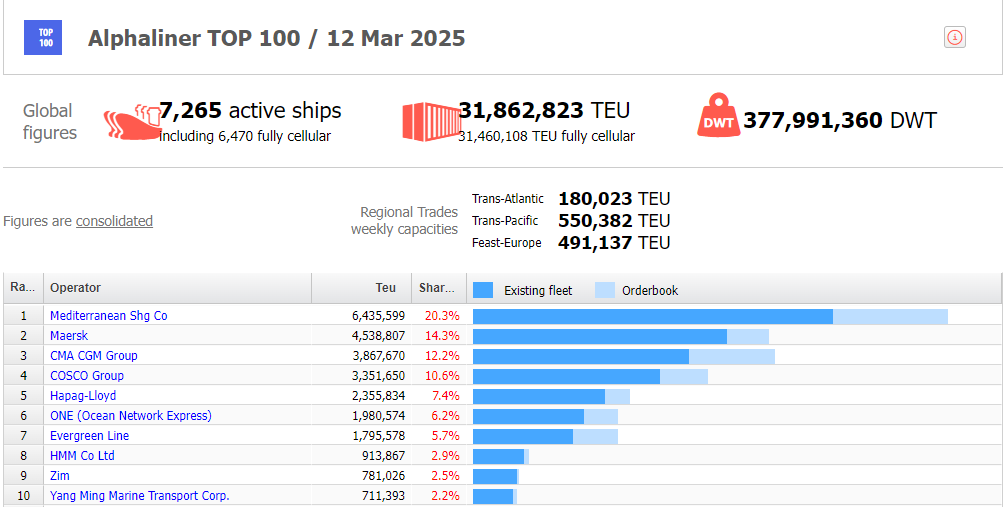The image size is (1007, 507).
Task: Click the blue TOP 100 logo icon
Action: 43,37
